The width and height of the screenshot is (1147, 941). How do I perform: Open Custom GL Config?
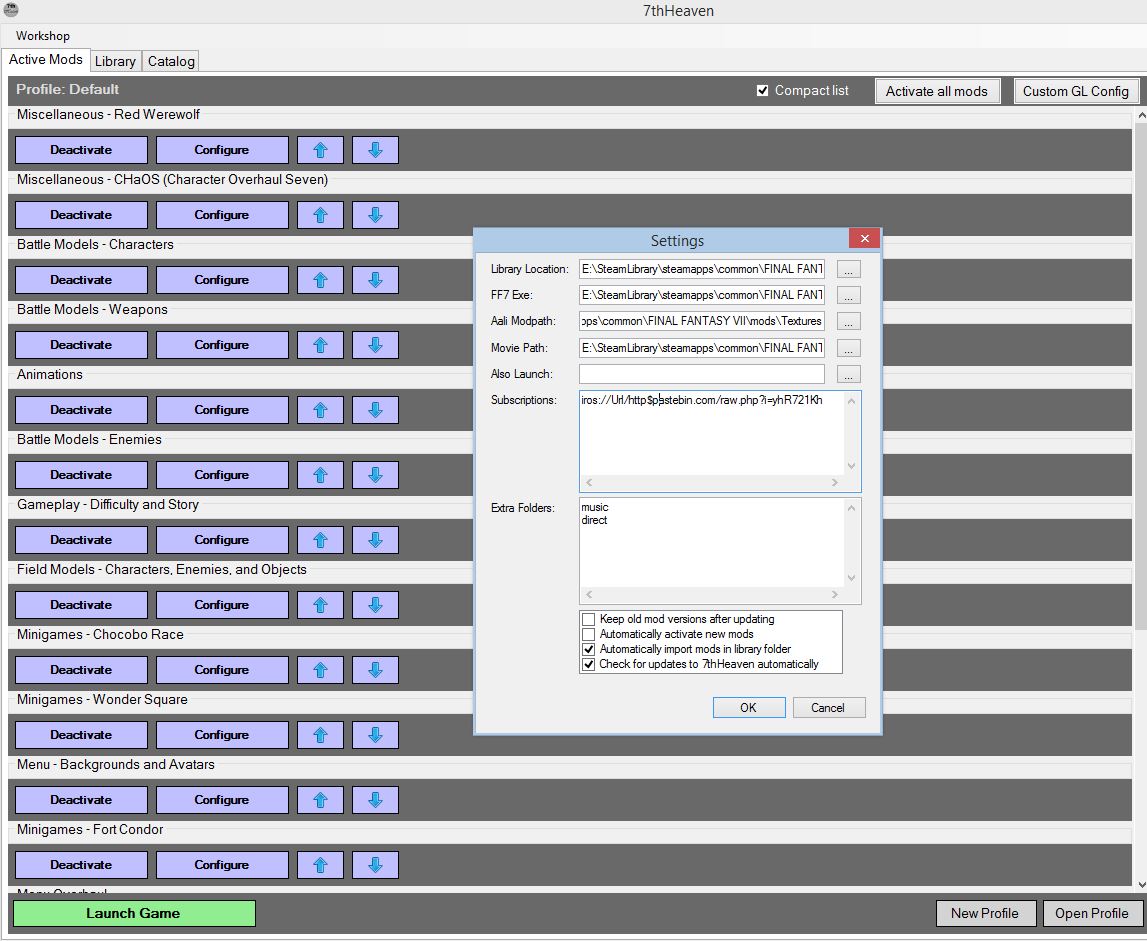[1076, 91]
